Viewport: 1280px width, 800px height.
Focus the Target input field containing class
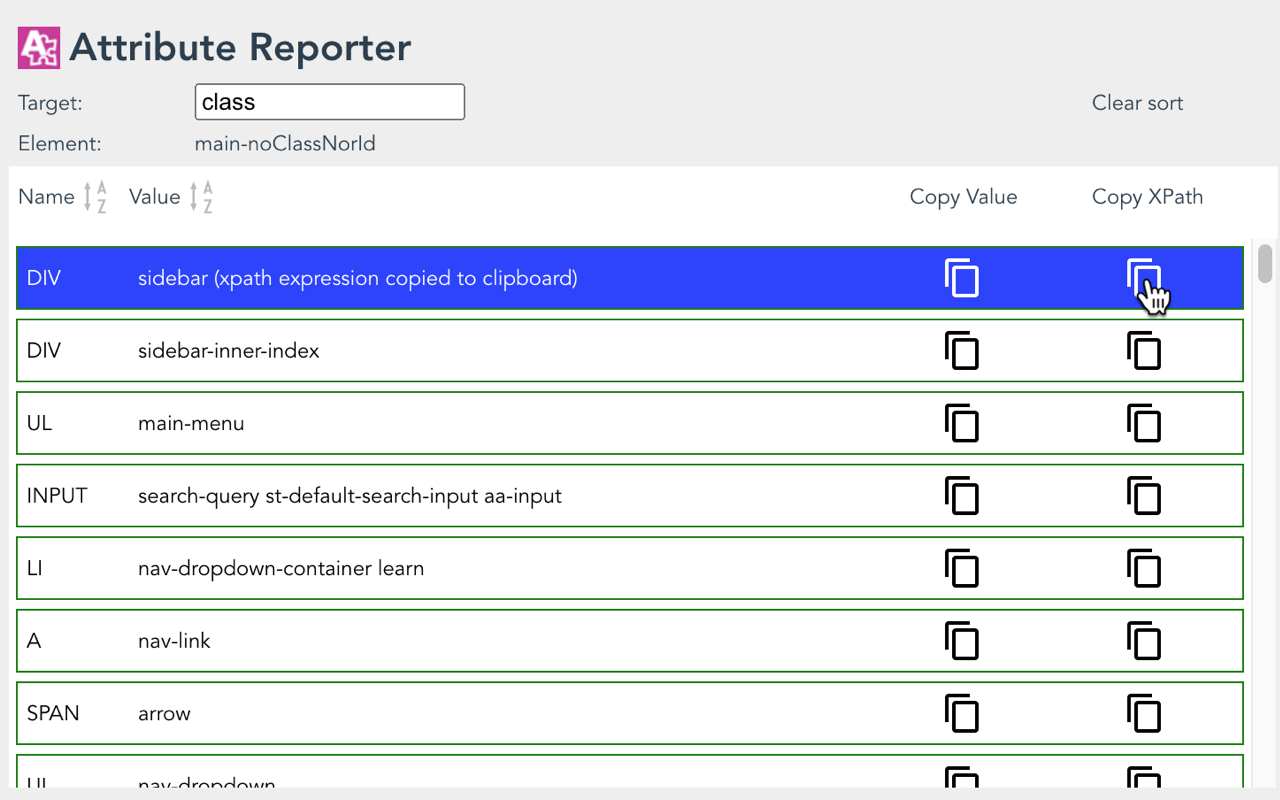click(329, 102)
